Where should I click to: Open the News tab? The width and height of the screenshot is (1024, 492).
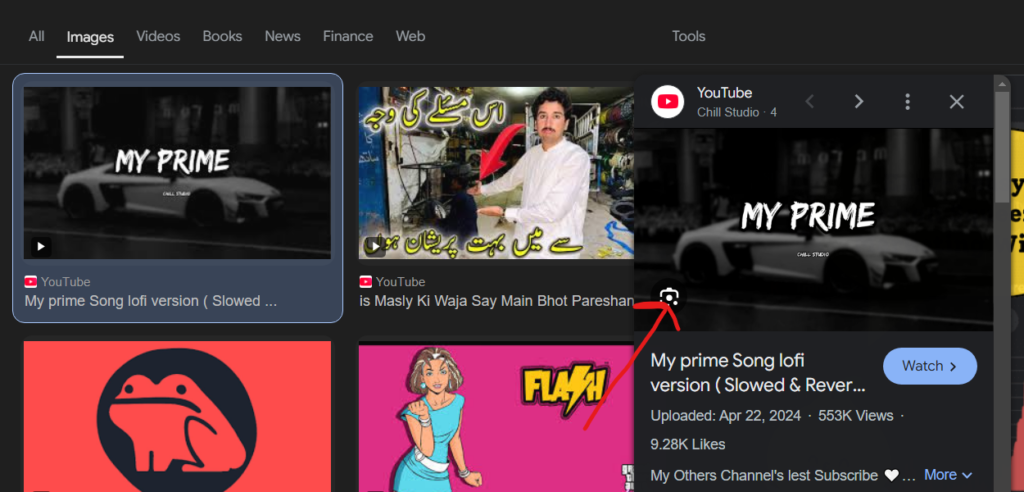(283, 37)
